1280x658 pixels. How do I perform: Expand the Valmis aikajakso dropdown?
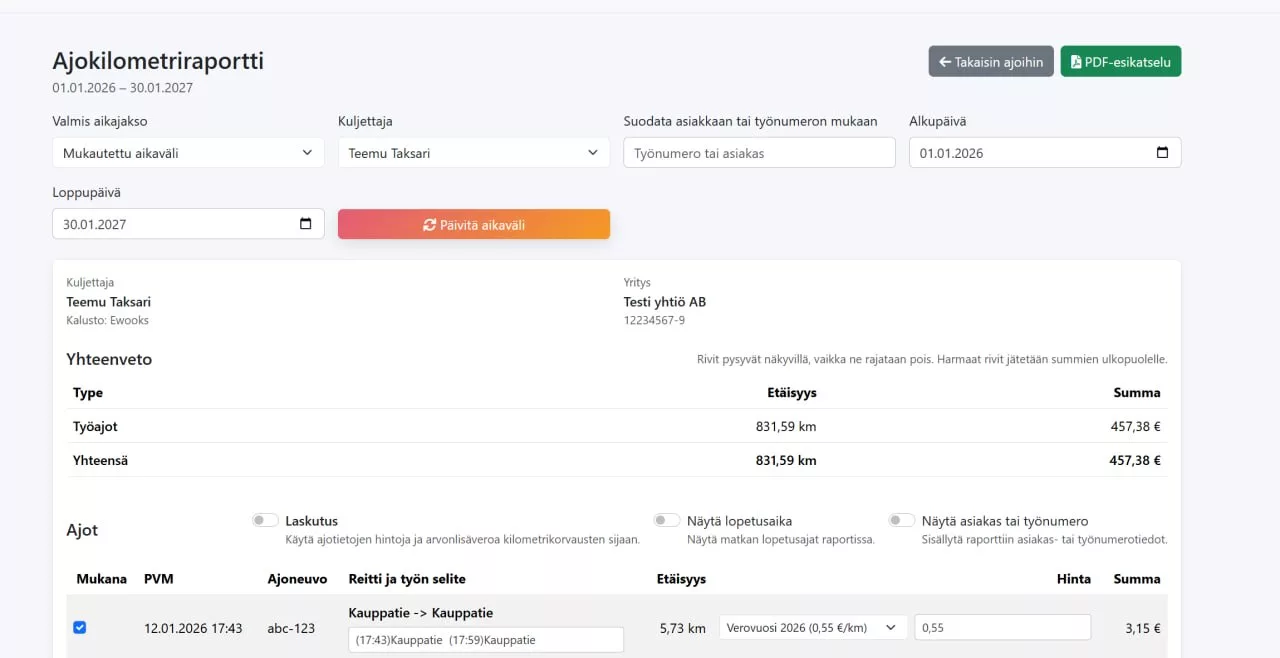(x=188, y=153)
